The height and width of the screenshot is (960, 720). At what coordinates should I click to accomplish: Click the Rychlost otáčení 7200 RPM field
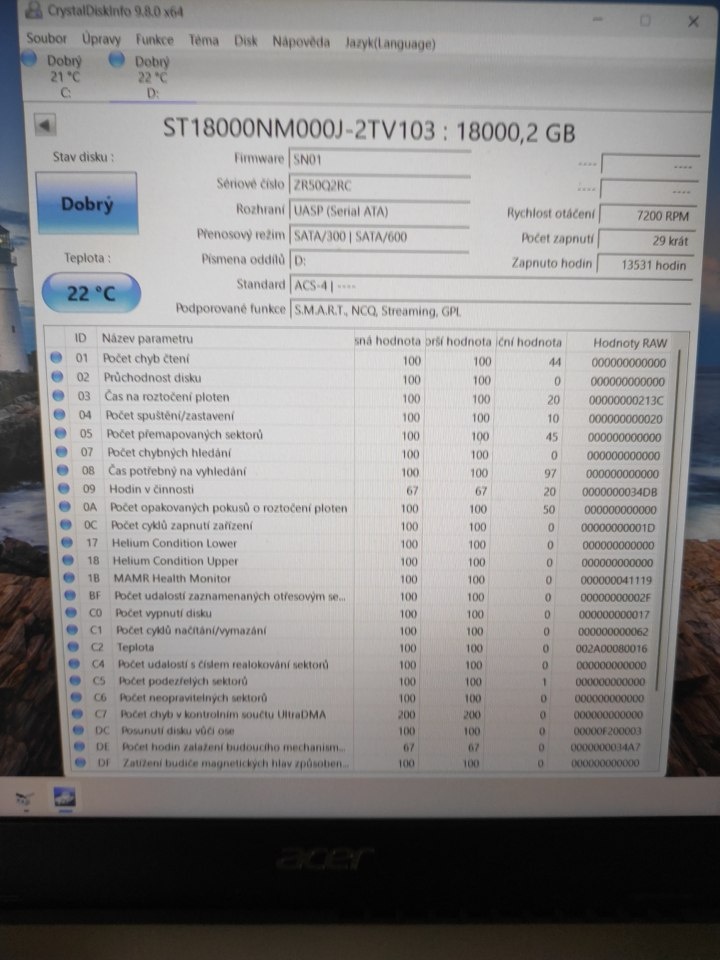click(x=647, y=216)
